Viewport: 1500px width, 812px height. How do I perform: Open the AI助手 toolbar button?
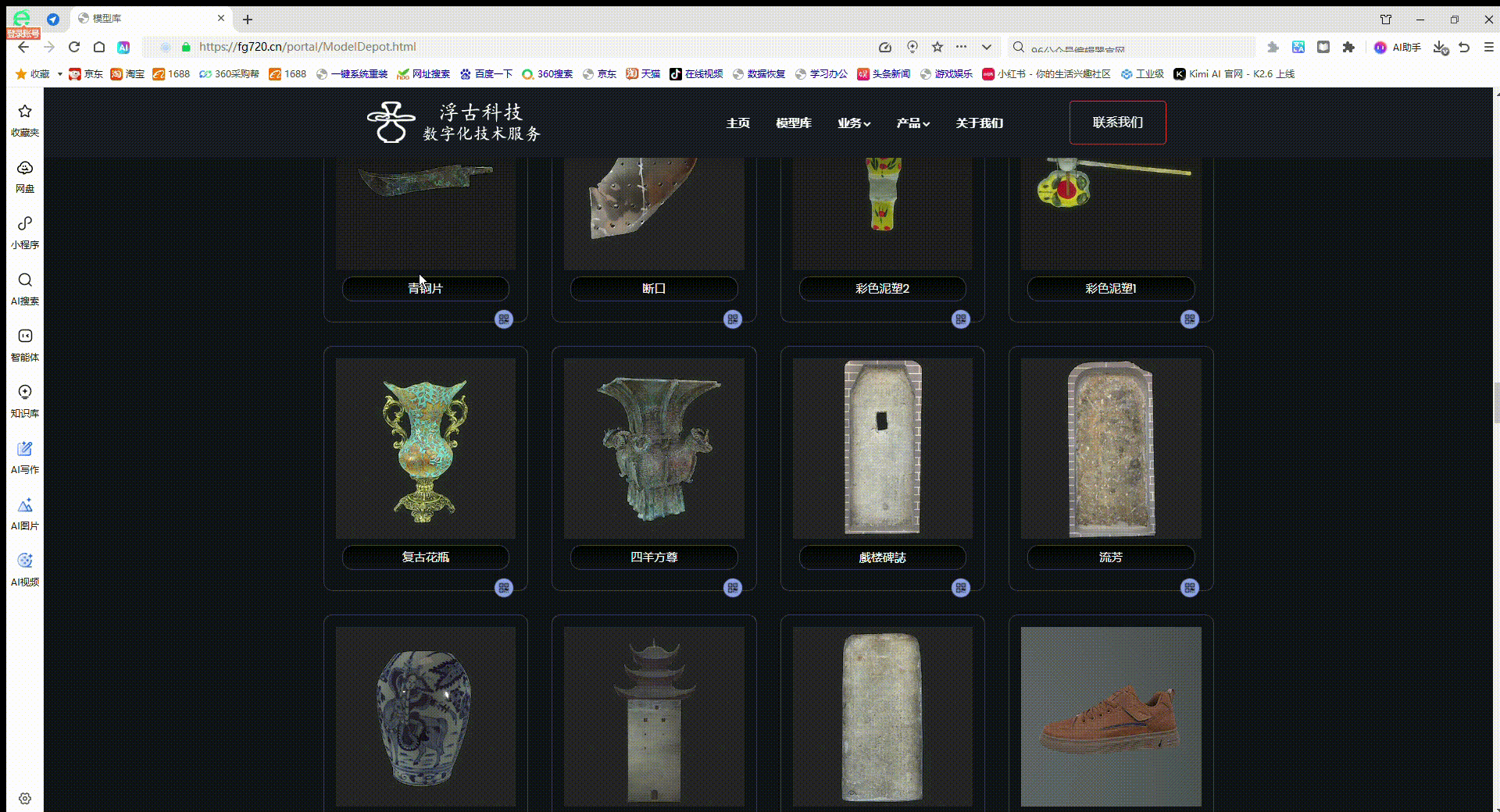(1398, 48)
